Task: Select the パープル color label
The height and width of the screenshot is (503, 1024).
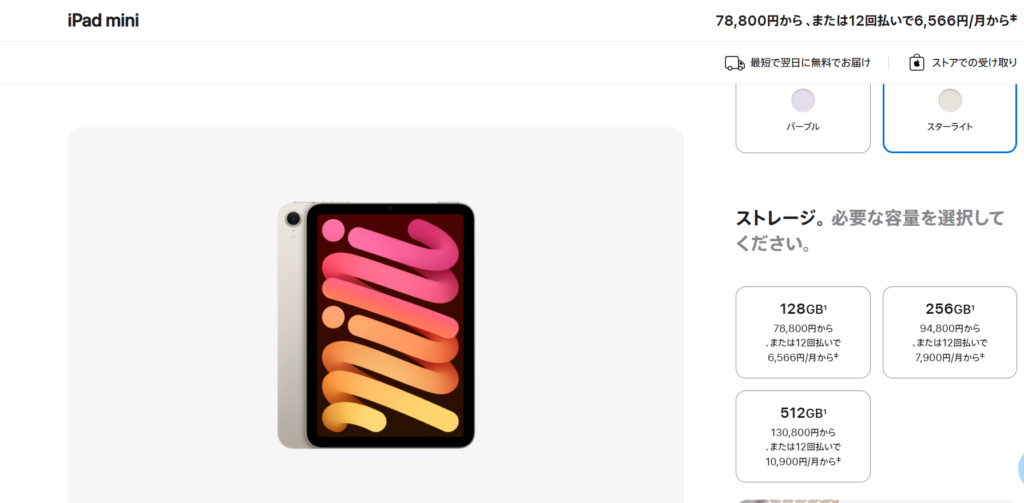Action: [803, 127]
